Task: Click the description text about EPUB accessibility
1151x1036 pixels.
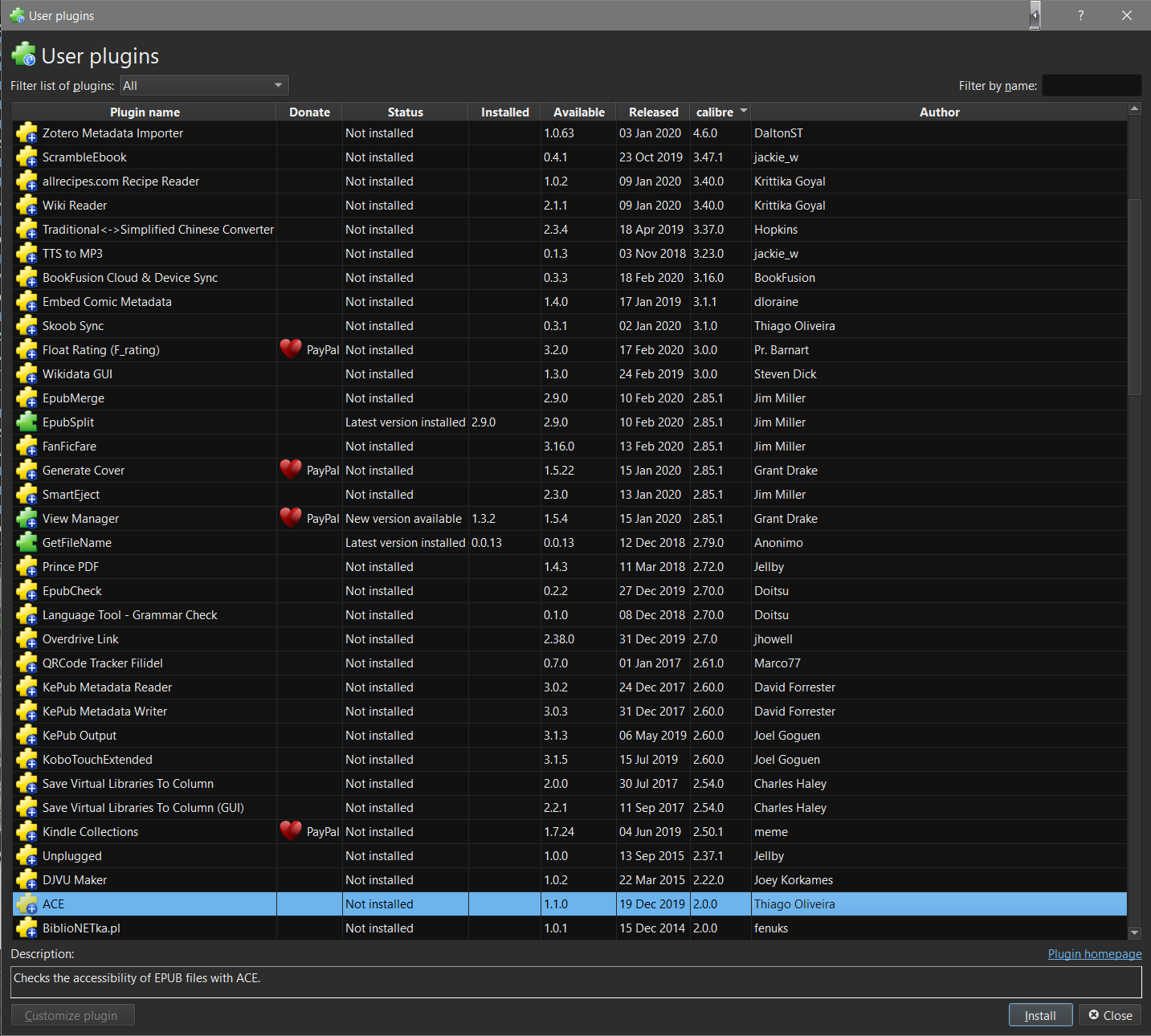Action: (x=137, y=978)
